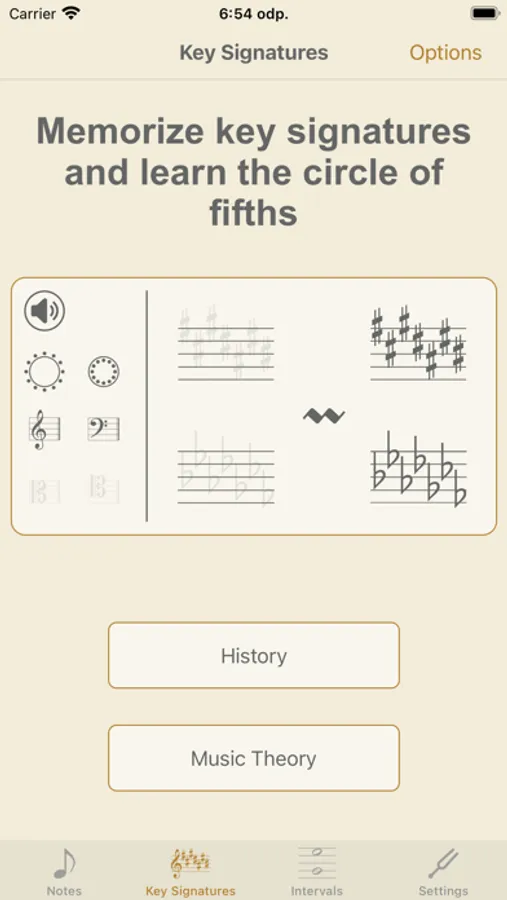Select the inner-dots circle of fifths icon

[103, 371]
